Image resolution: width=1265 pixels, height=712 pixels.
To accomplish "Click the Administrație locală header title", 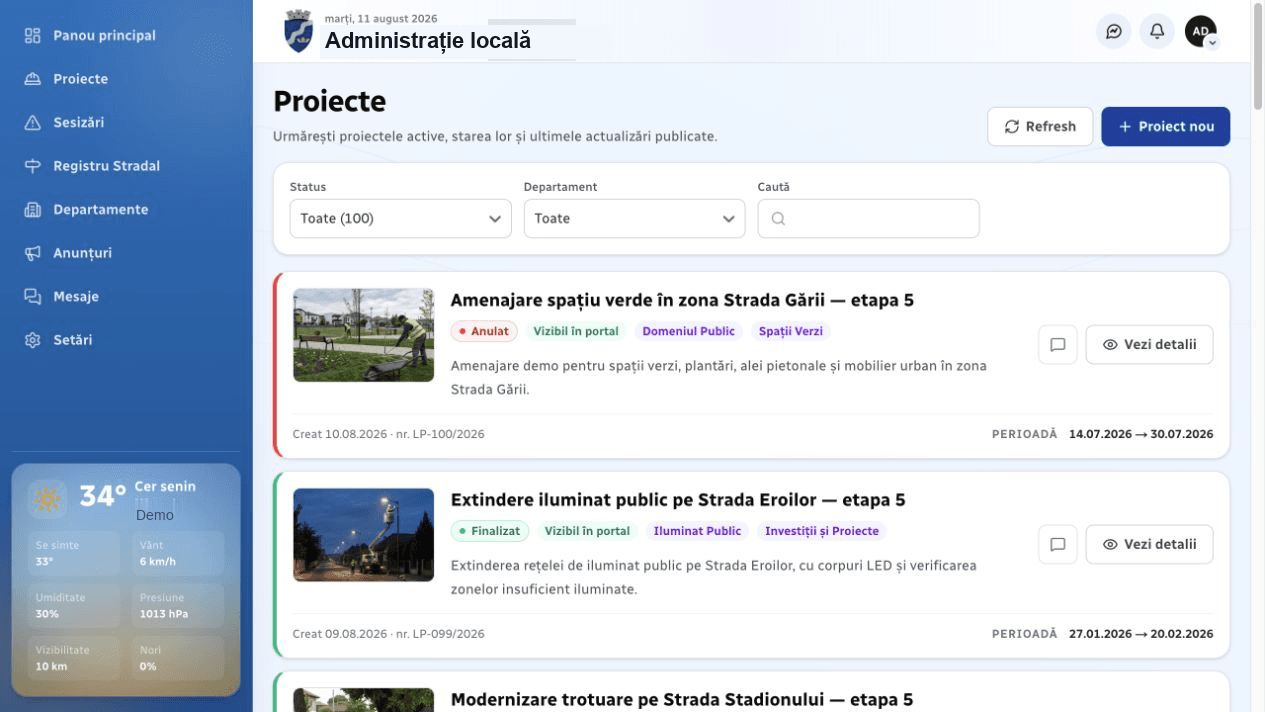I will tap(428, 40).
